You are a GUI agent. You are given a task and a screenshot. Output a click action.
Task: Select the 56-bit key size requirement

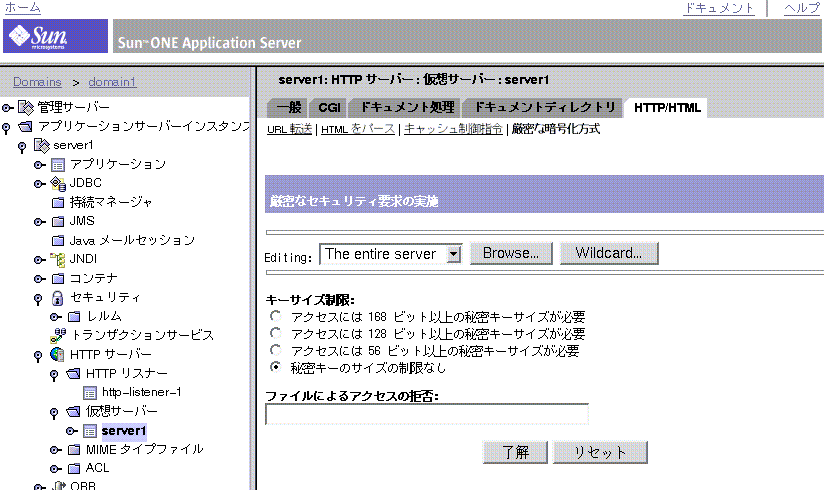point(275,350)
